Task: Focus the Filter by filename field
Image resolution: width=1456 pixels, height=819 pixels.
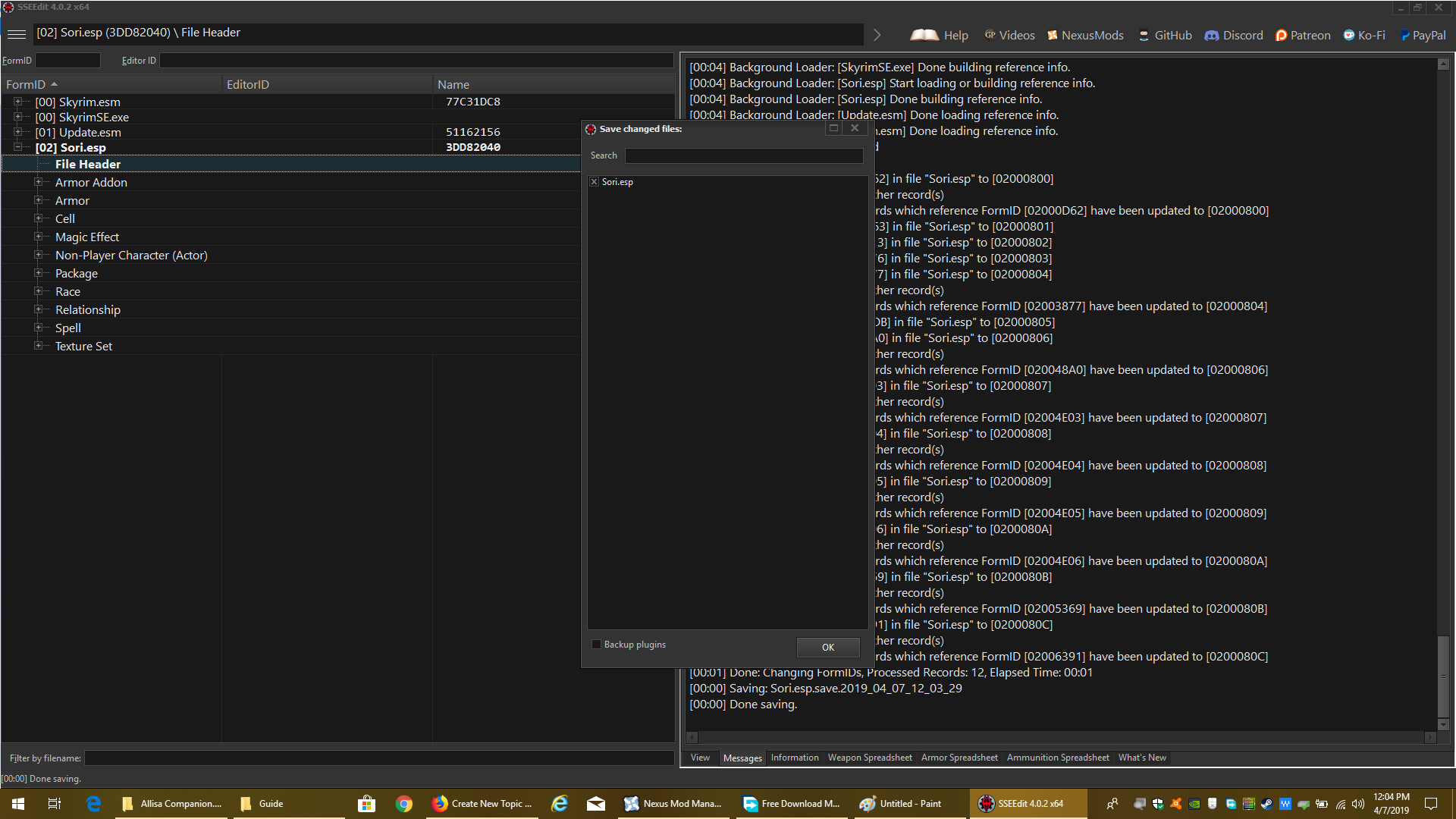Action: pyautogui.click(x=379, y=758)
